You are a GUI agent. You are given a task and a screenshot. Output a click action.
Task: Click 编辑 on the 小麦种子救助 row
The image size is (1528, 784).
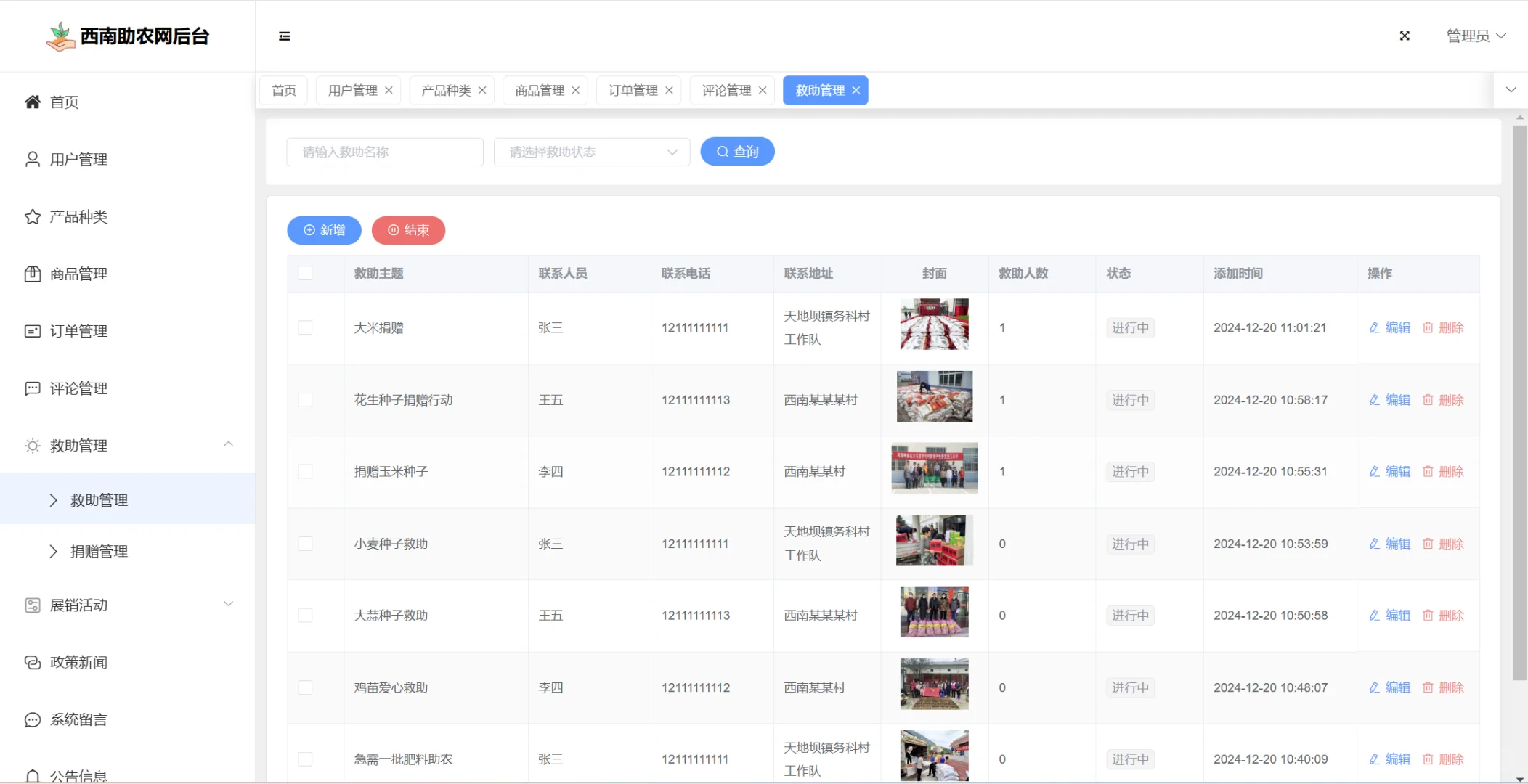(1390, 543)
